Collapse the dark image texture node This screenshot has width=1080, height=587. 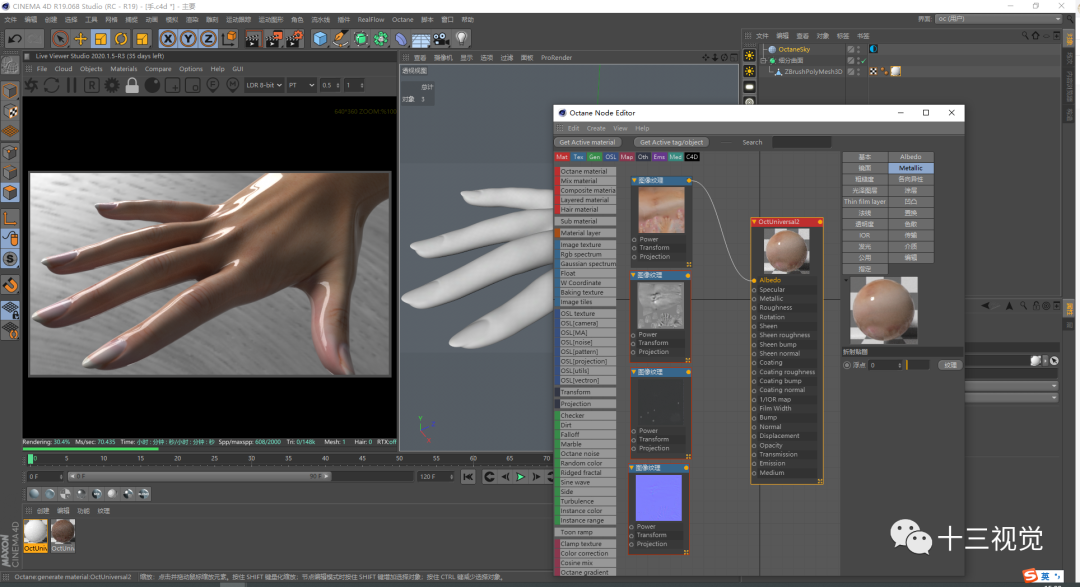click(x=633, y=372)
